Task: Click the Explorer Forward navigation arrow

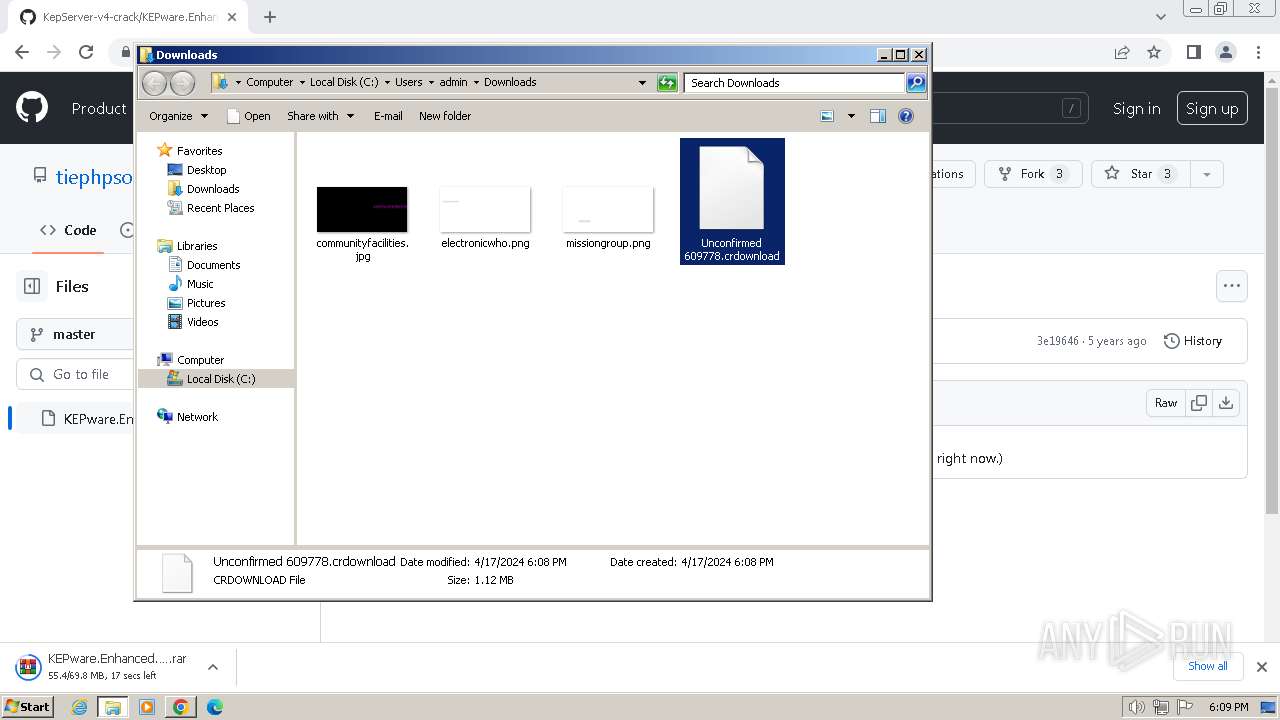Action: (x=182, y=83)
